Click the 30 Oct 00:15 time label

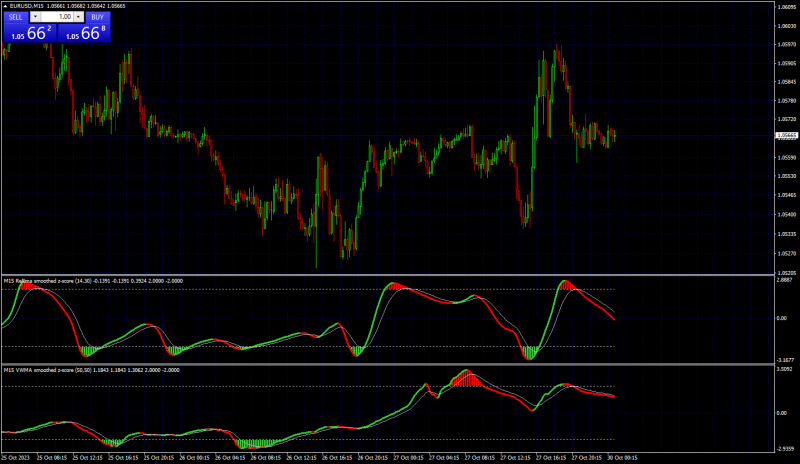point(622,458)
